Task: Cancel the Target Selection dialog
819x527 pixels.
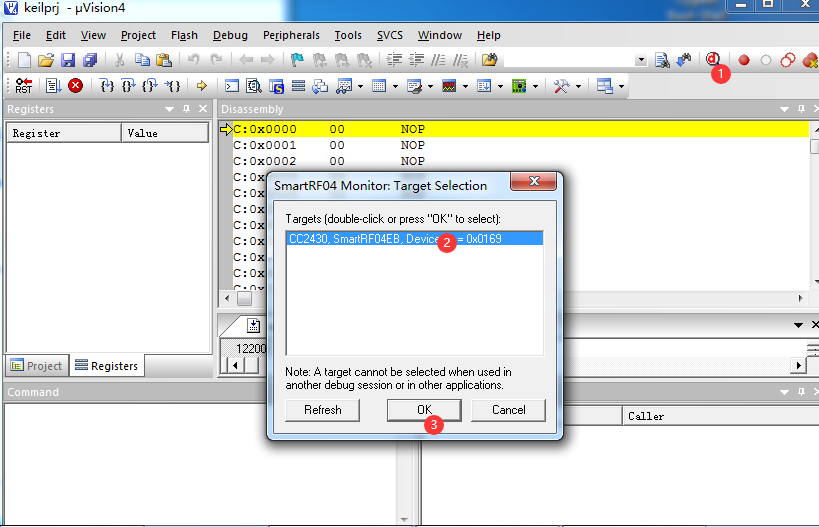Action: (x=508, y=410)
